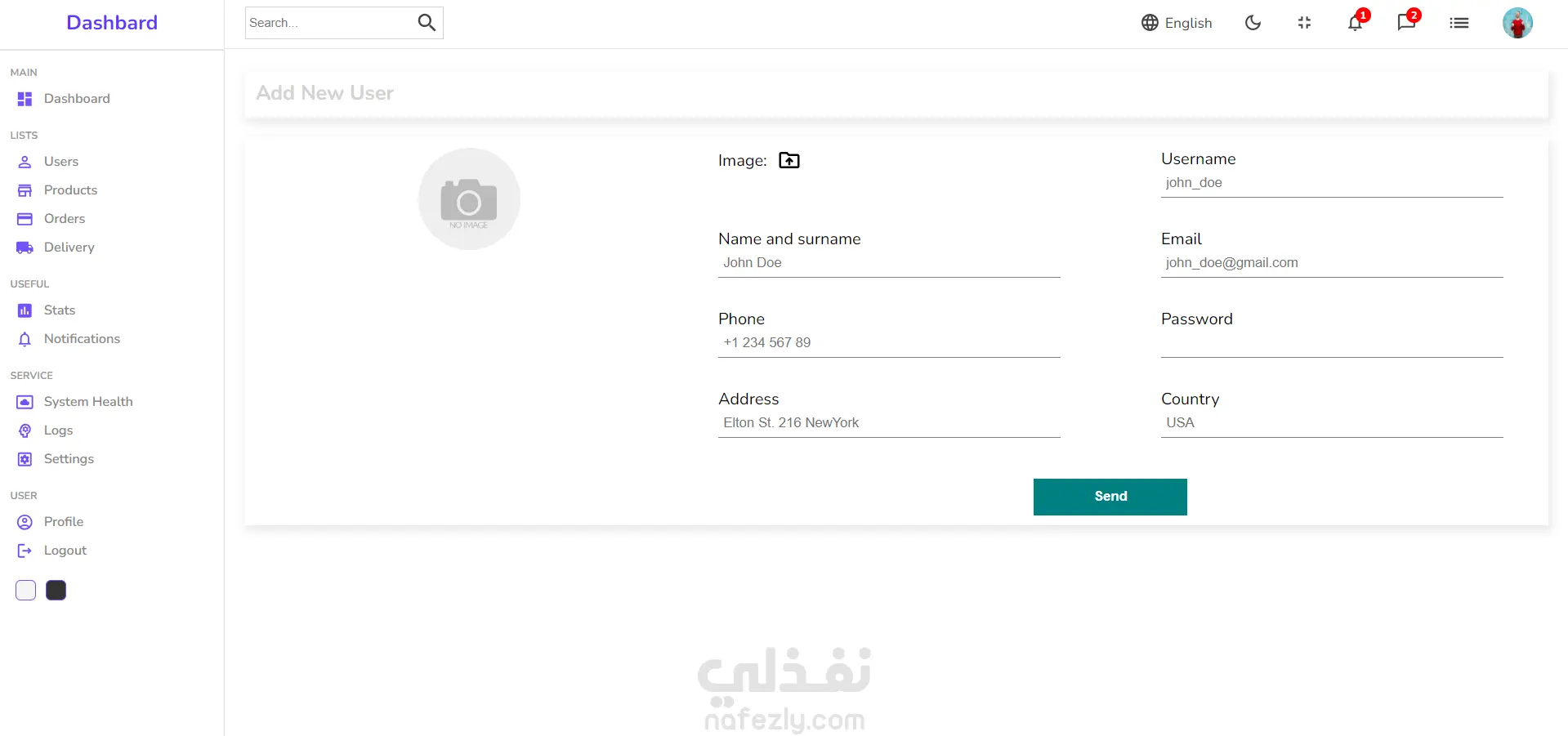The image size is (1568, 736).
Task: Click the Password input field
Action: (1332, 343)
